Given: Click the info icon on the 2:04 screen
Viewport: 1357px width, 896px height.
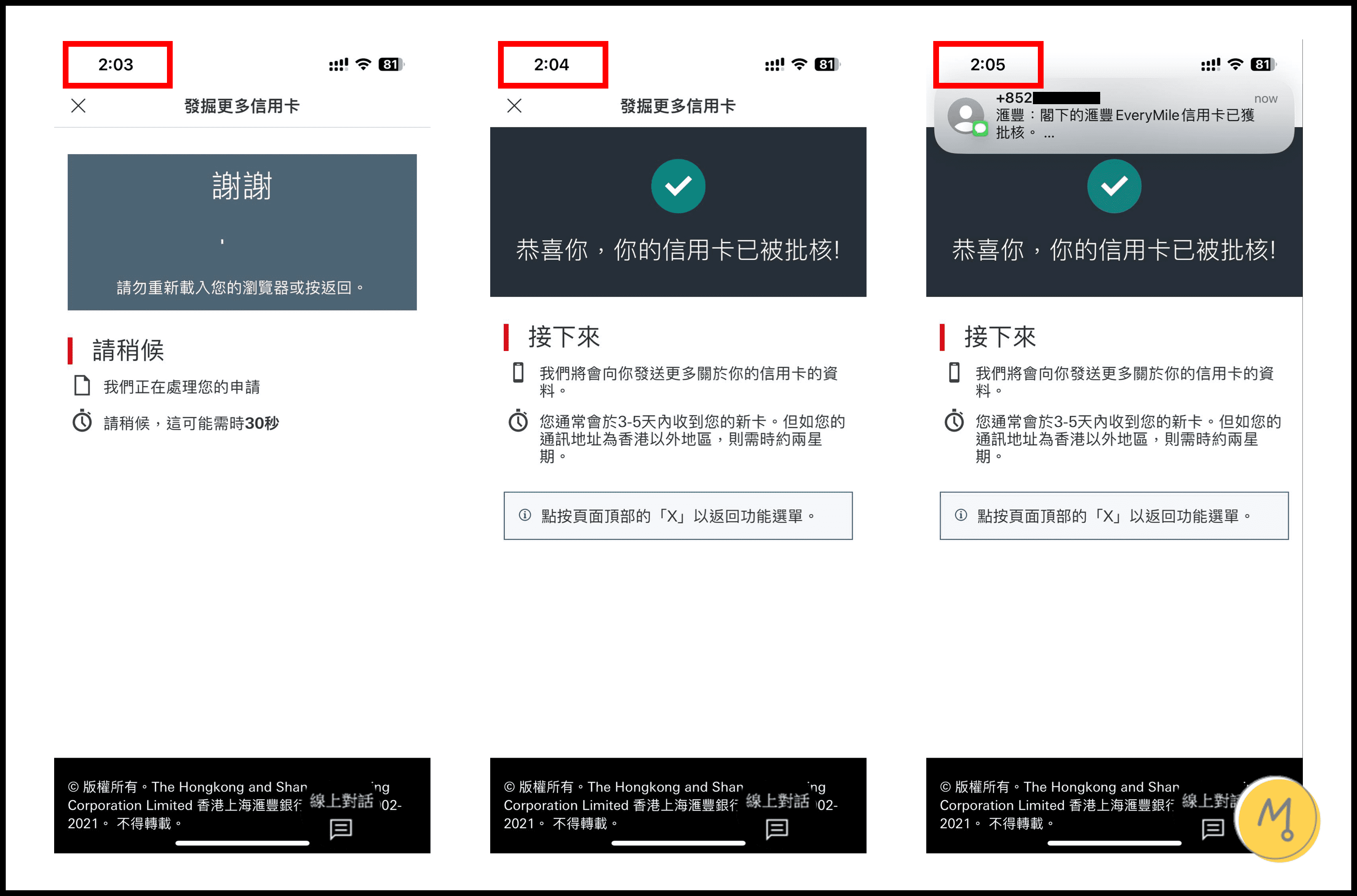Looking at the screenshot, I should click(x=525, y=515).
